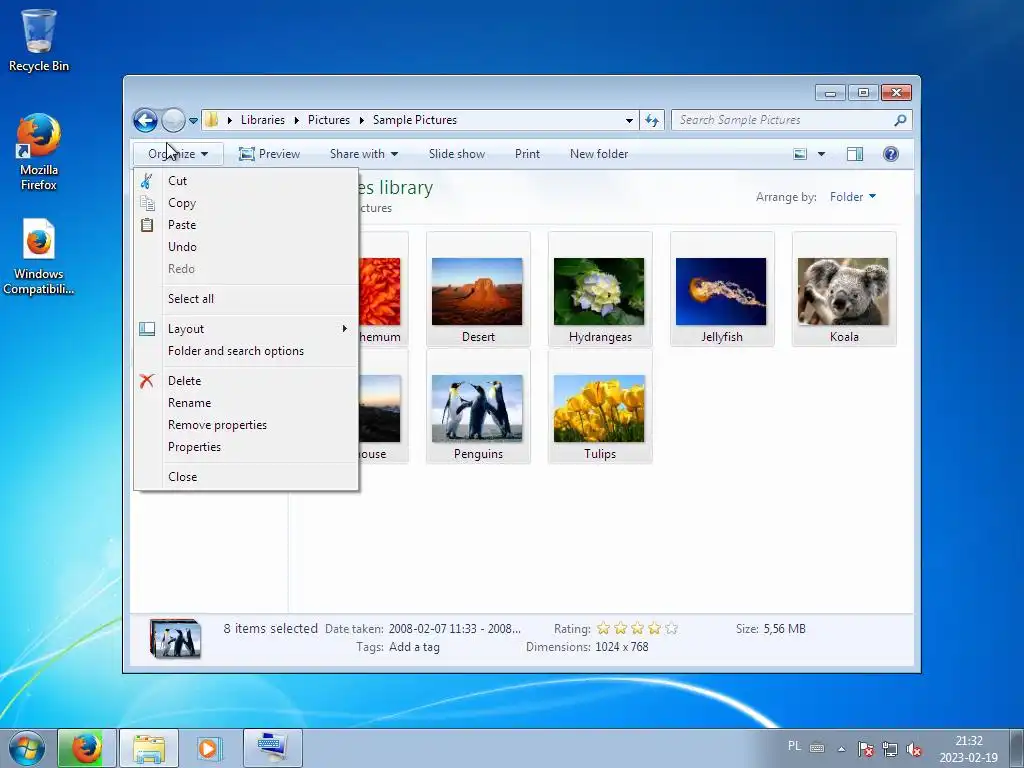Viewport: 1024px width, 768px height.
Task: Create a New folder
Action: pos(599,154)
